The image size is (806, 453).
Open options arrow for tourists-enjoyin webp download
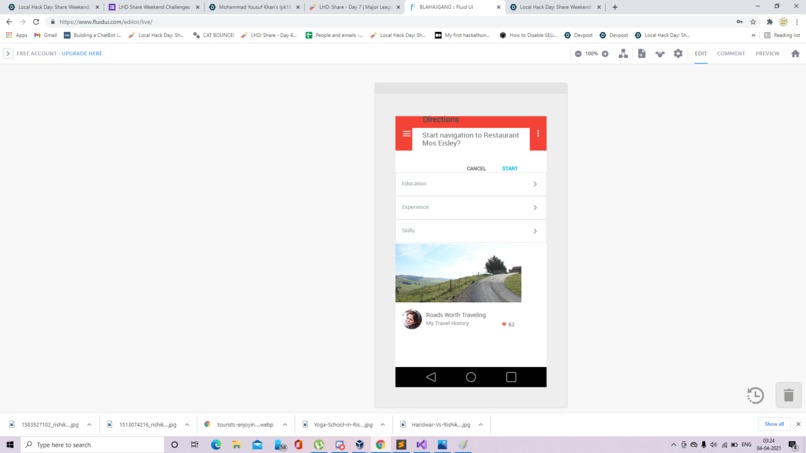click(x=285, y=425)
